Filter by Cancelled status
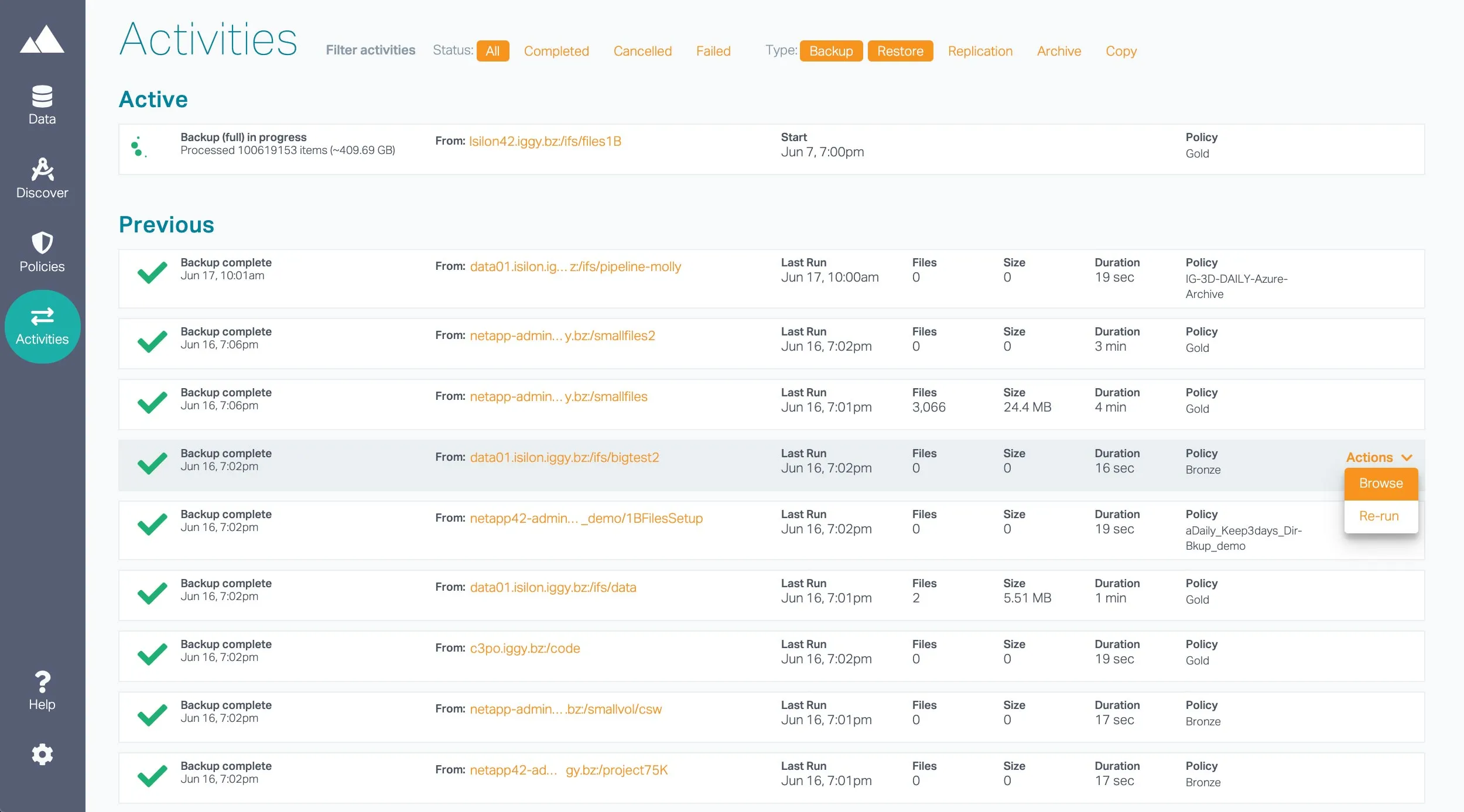The height and width of the screenshot is (812, 1464). coord(642,51)
